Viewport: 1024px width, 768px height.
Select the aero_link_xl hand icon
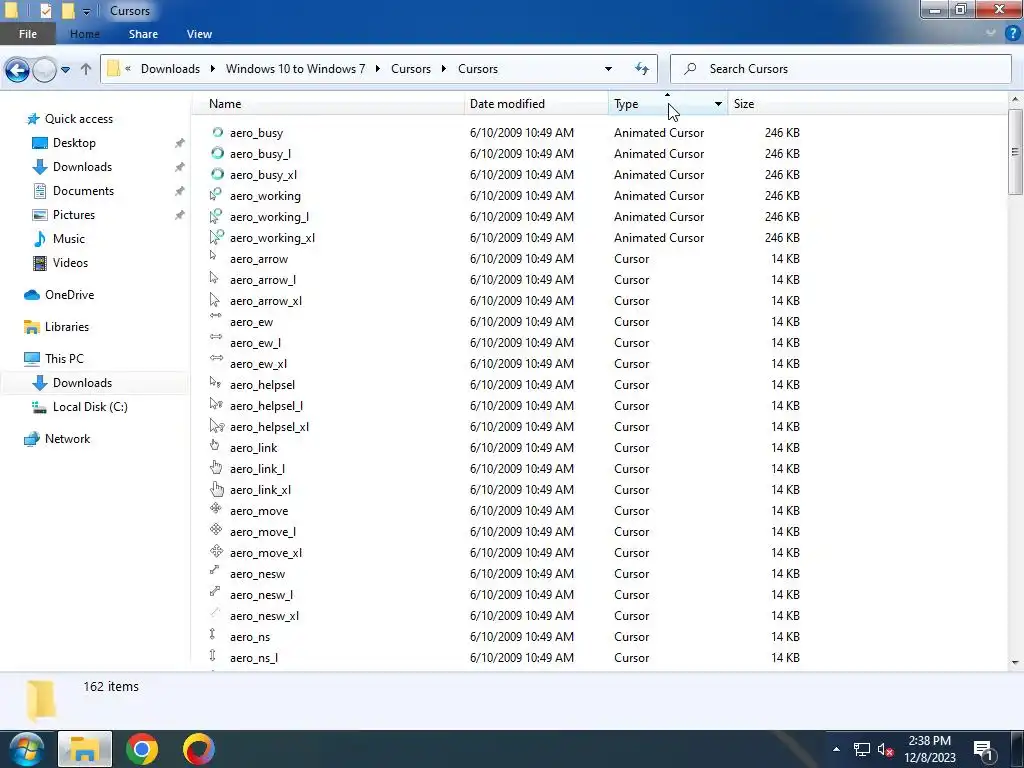[x=217, y=489]
